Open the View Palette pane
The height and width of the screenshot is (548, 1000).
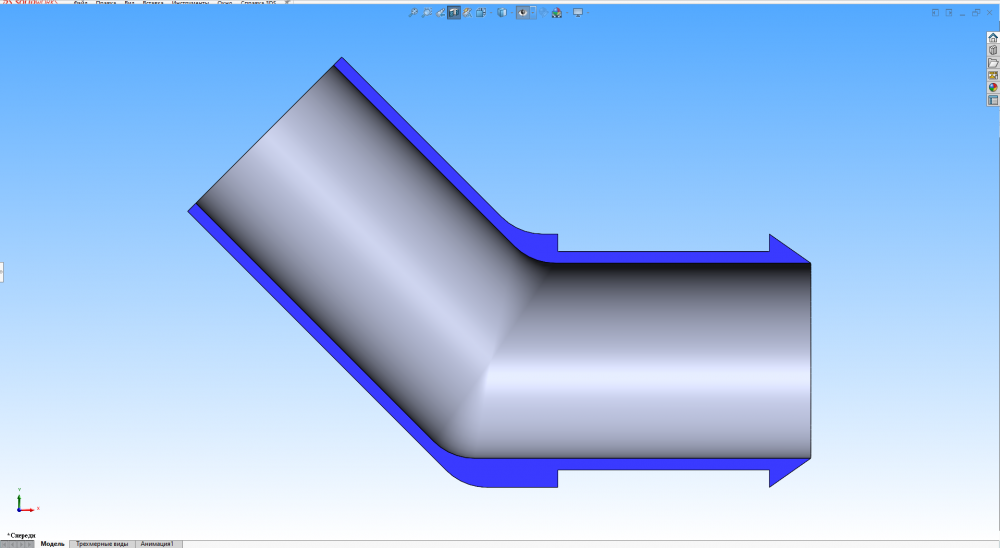point(993,75)
